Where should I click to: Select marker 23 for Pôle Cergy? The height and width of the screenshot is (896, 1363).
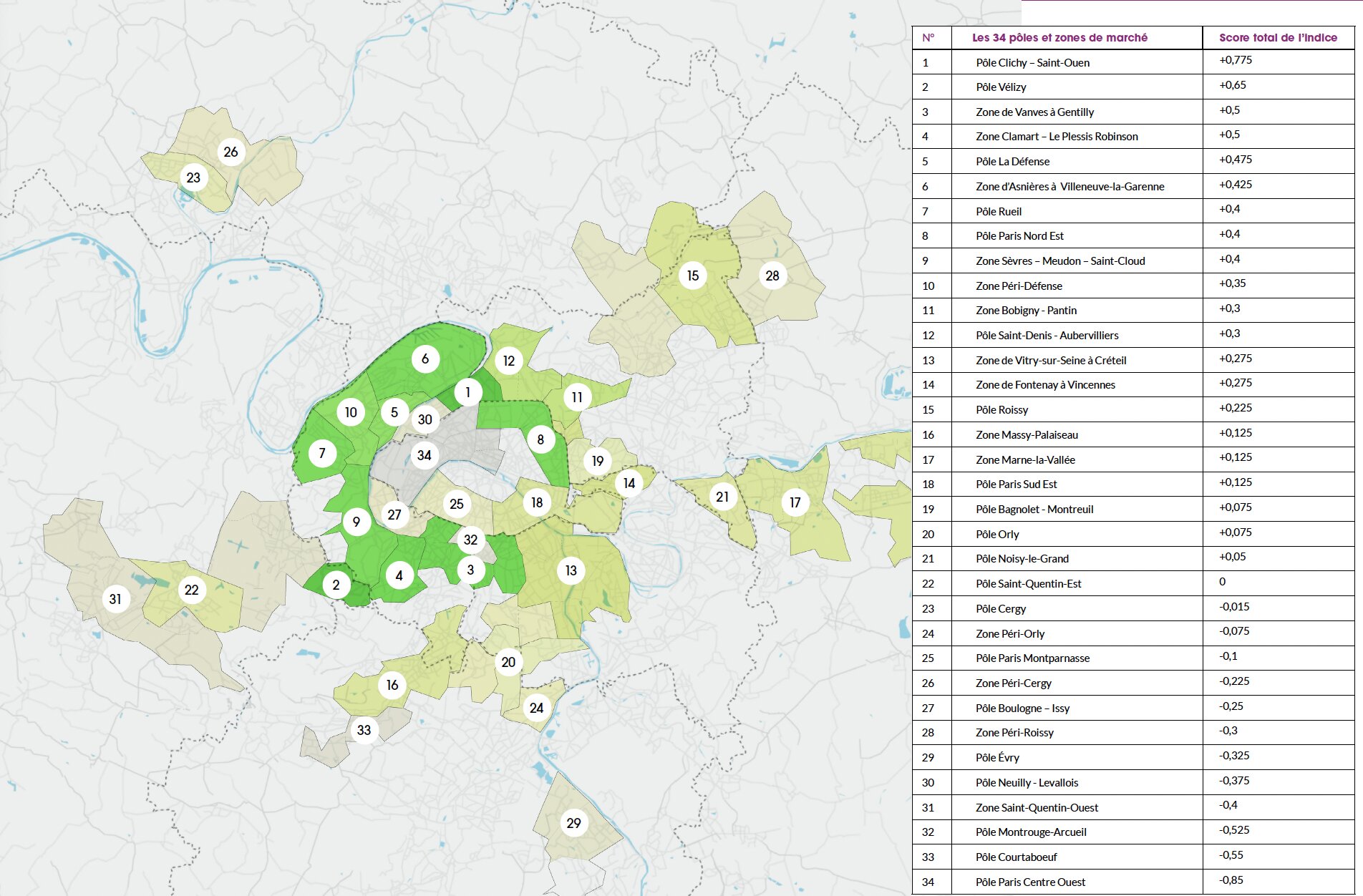point(193,178)
